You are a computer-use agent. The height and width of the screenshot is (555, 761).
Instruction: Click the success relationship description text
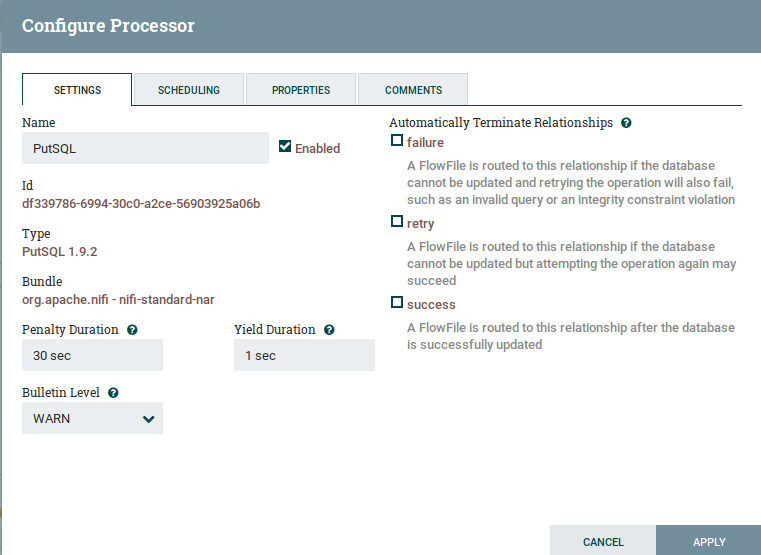pyautogui.click(x=571, y=336)
